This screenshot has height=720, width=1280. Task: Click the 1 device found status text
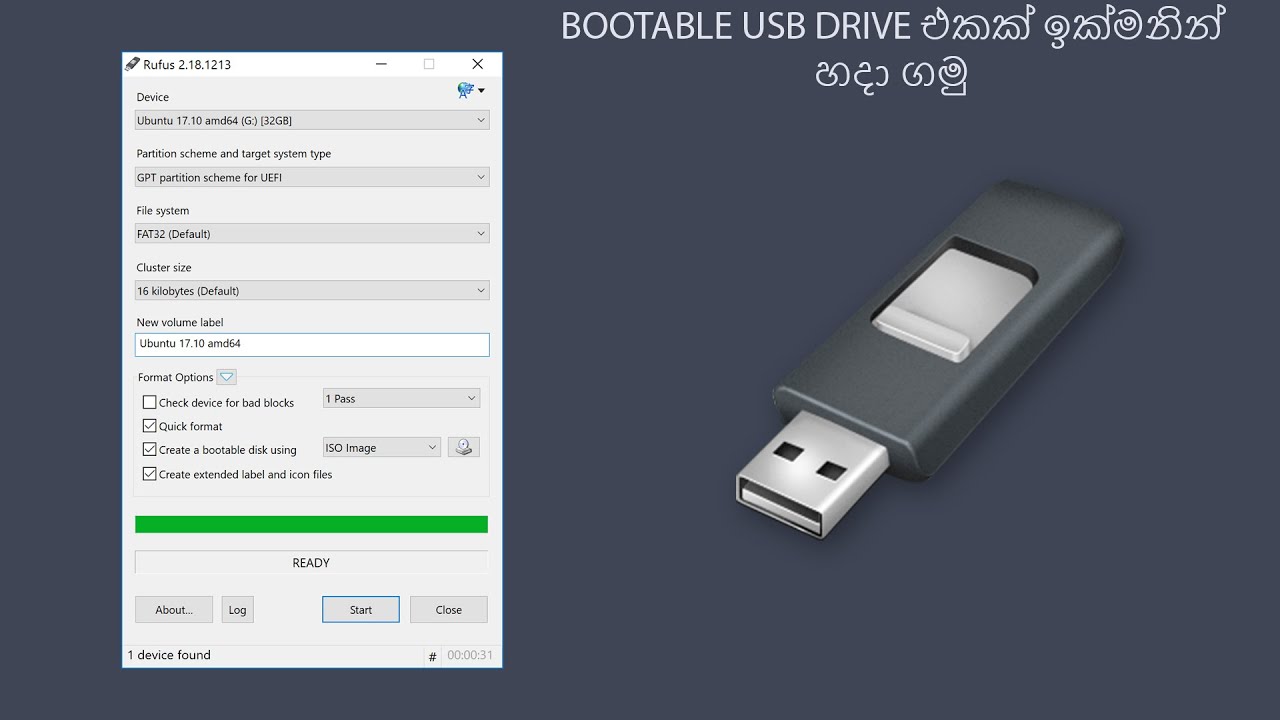pos(169,655)
